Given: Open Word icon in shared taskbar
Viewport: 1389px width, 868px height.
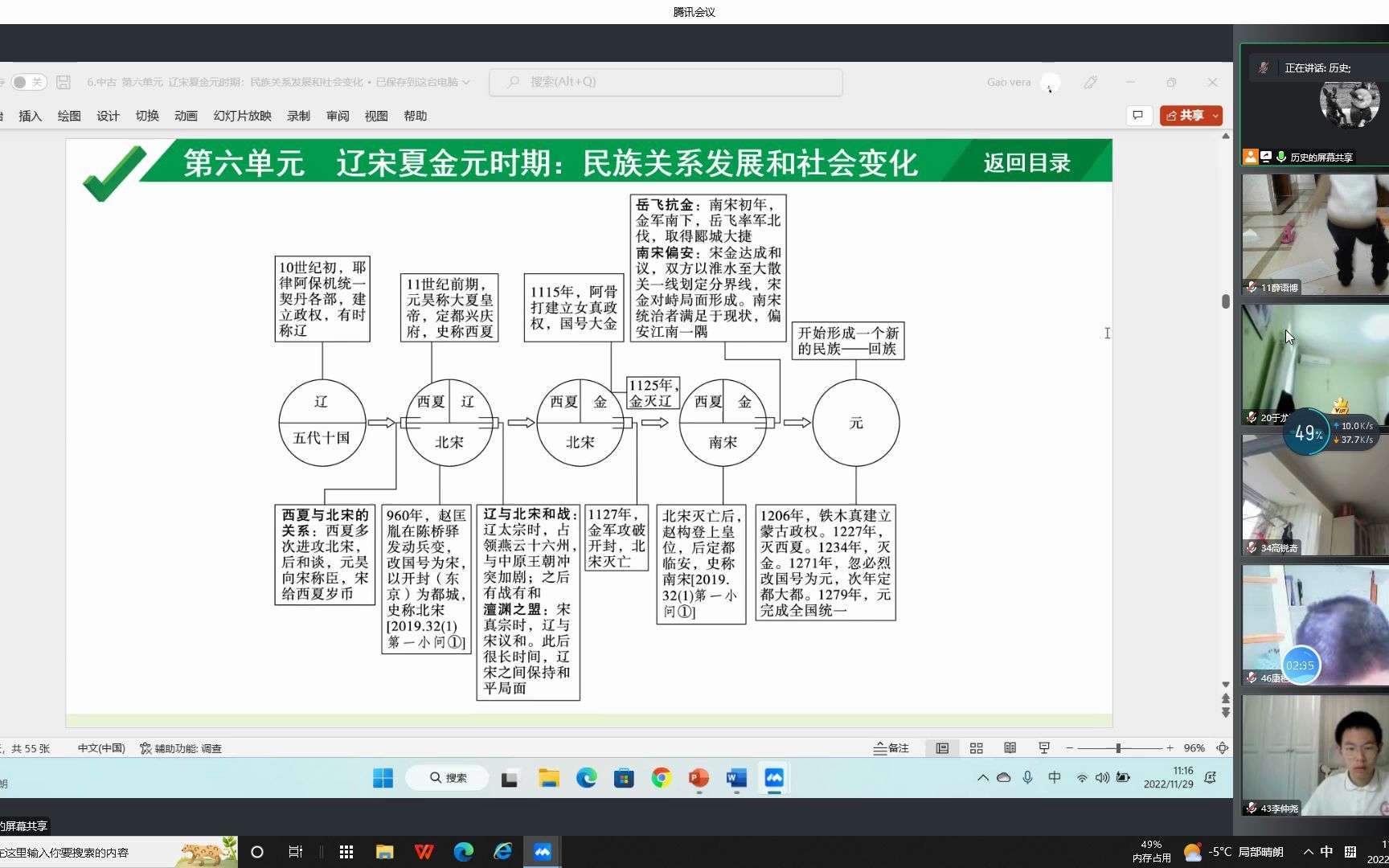Looking at the screenshot, I should pos(736,778).
